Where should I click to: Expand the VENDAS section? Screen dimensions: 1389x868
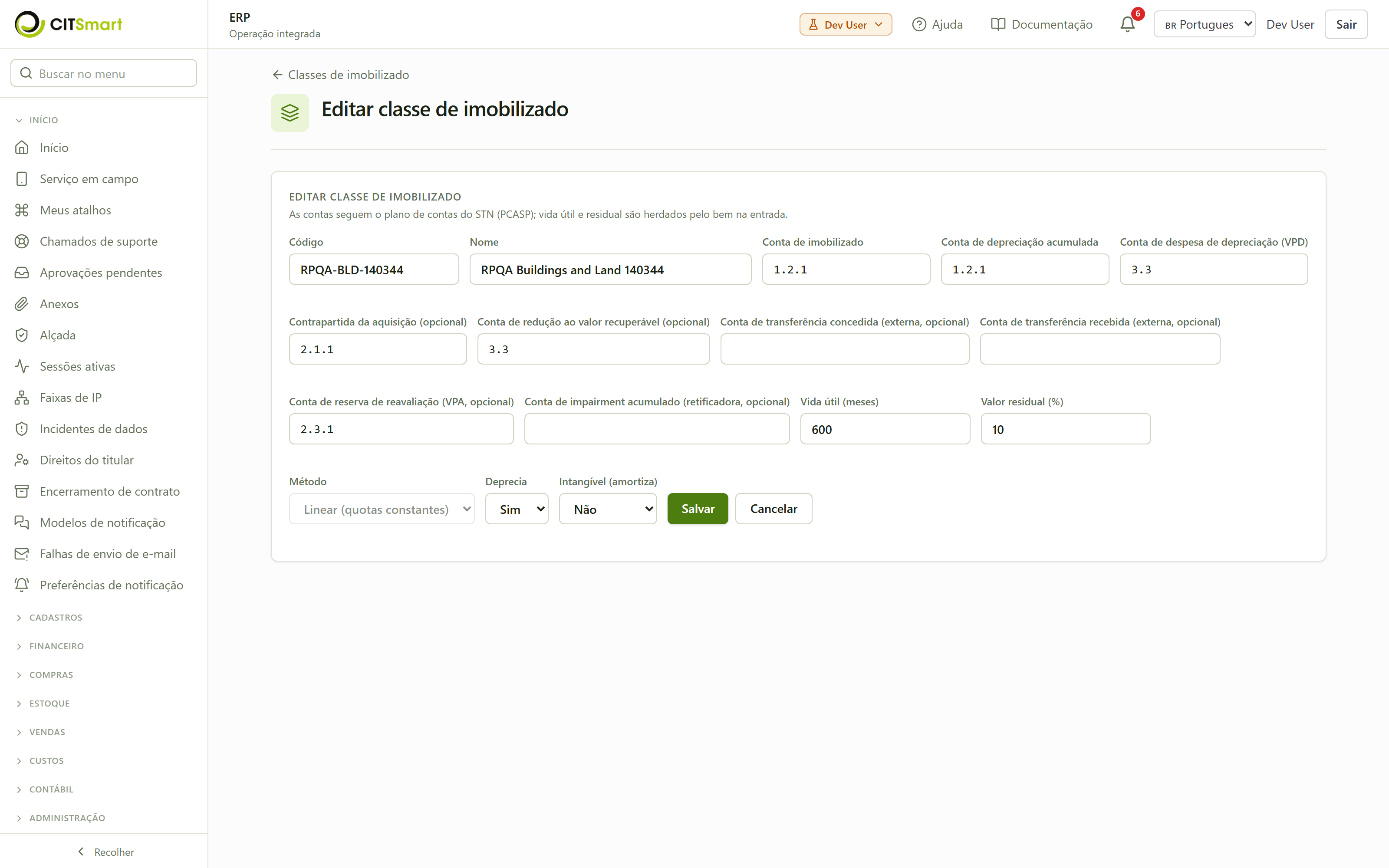click(x=103, y=733)
